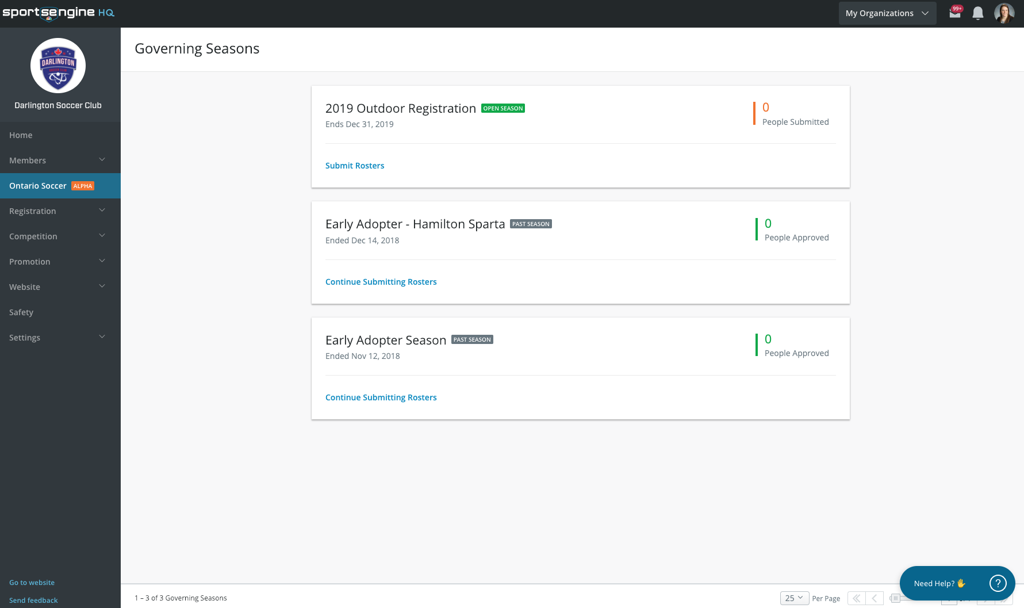Continue Submitting Rosters for Hamilton Sparta
The image size is (1024, 608).
tap(381, 282)
